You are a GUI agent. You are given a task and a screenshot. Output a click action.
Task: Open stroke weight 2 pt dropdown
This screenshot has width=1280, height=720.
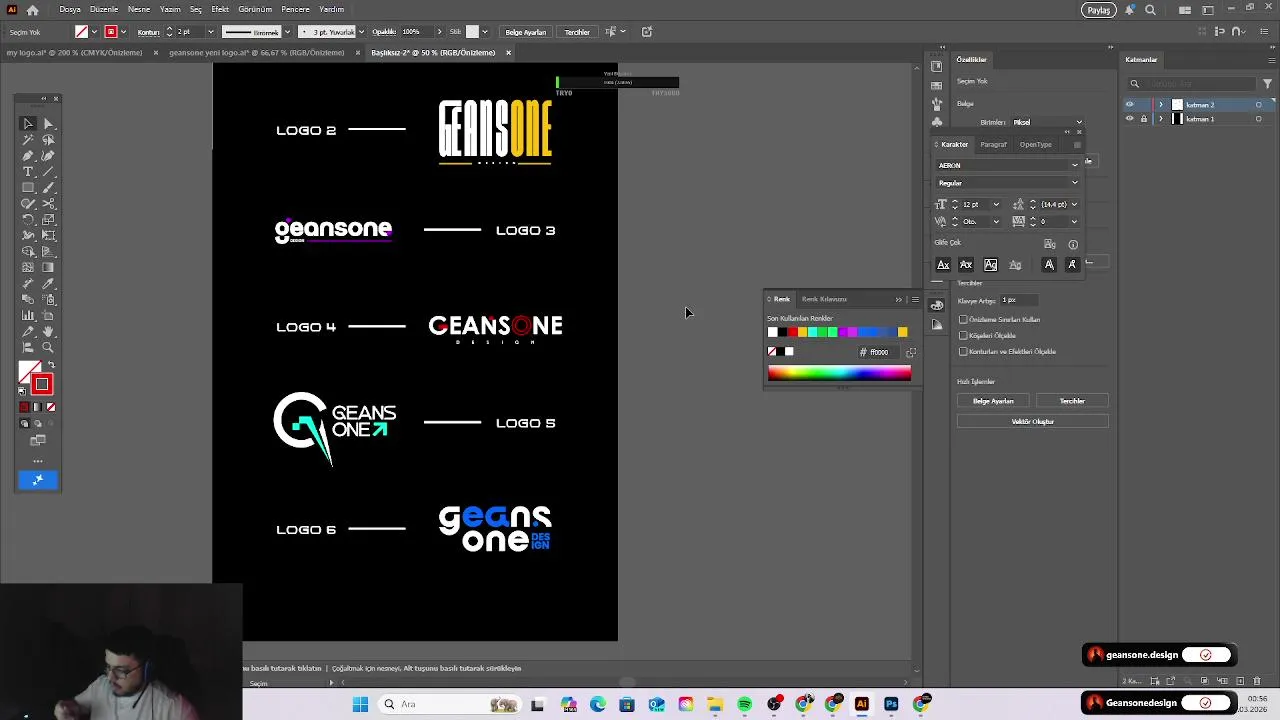pos(210,32)
